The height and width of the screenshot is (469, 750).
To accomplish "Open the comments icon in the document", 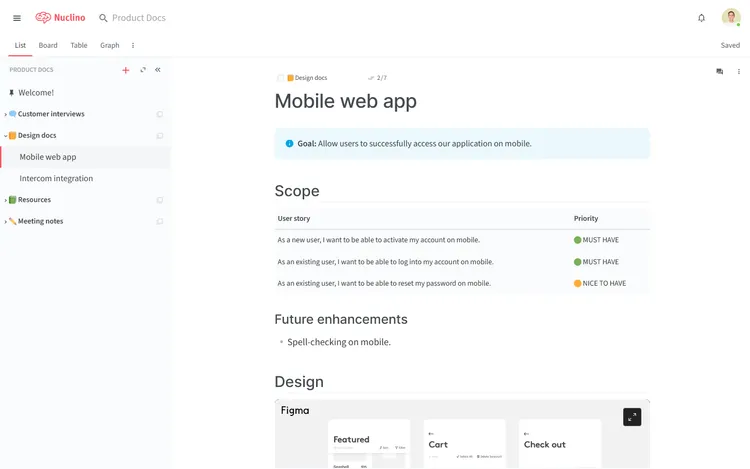I will point(719,71).
